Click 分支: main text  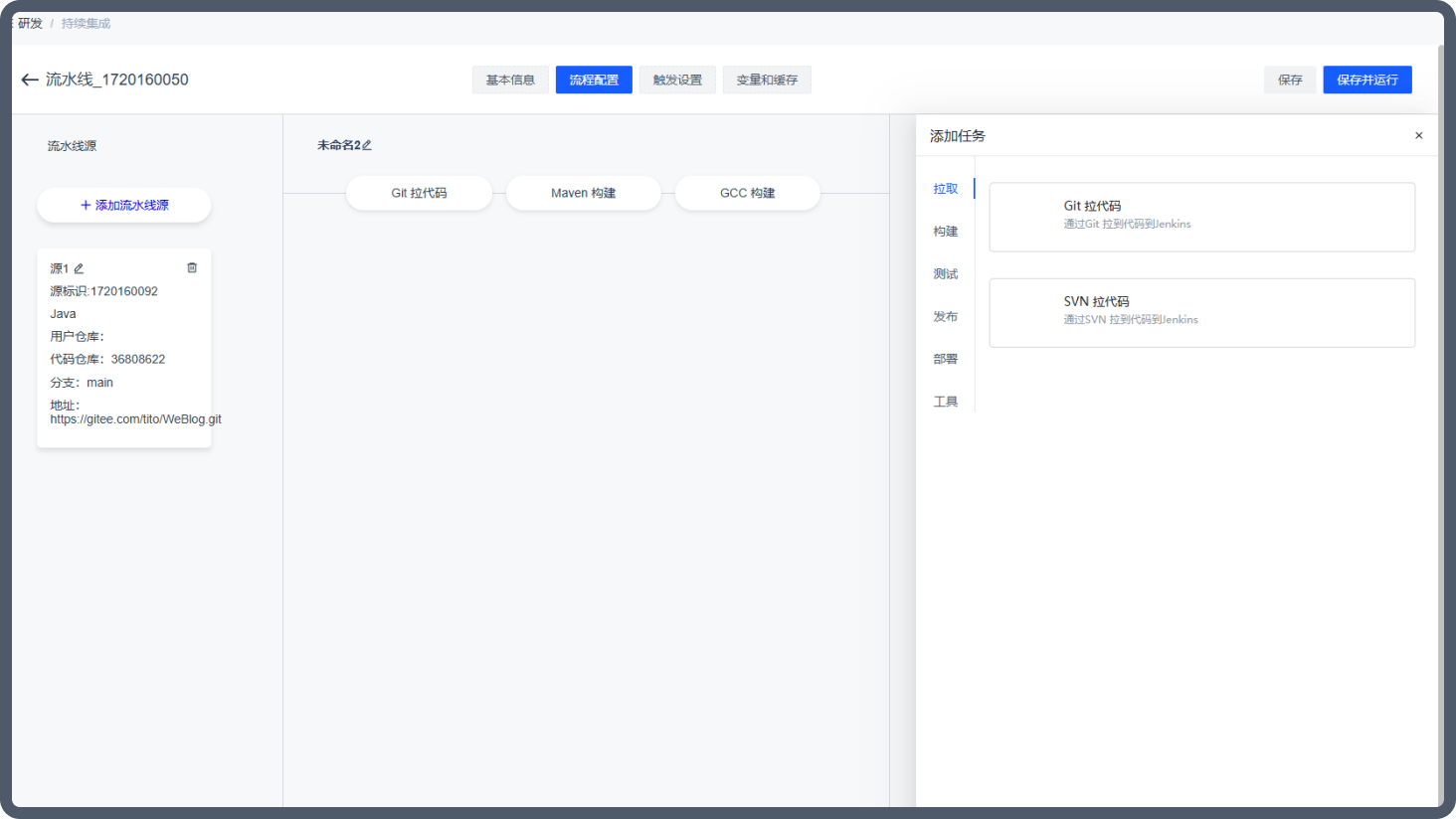coord(82,383)
